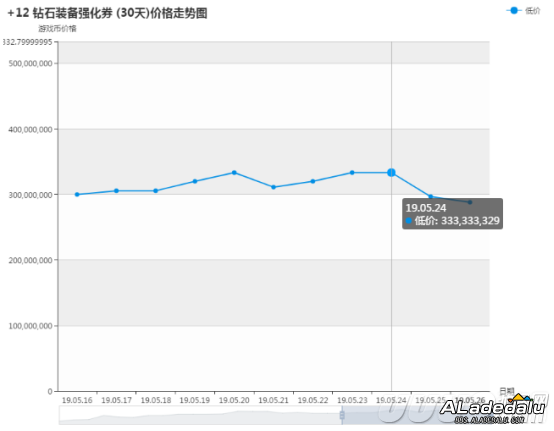Click the selected range of the zoom bar

(x=416, y=415)
